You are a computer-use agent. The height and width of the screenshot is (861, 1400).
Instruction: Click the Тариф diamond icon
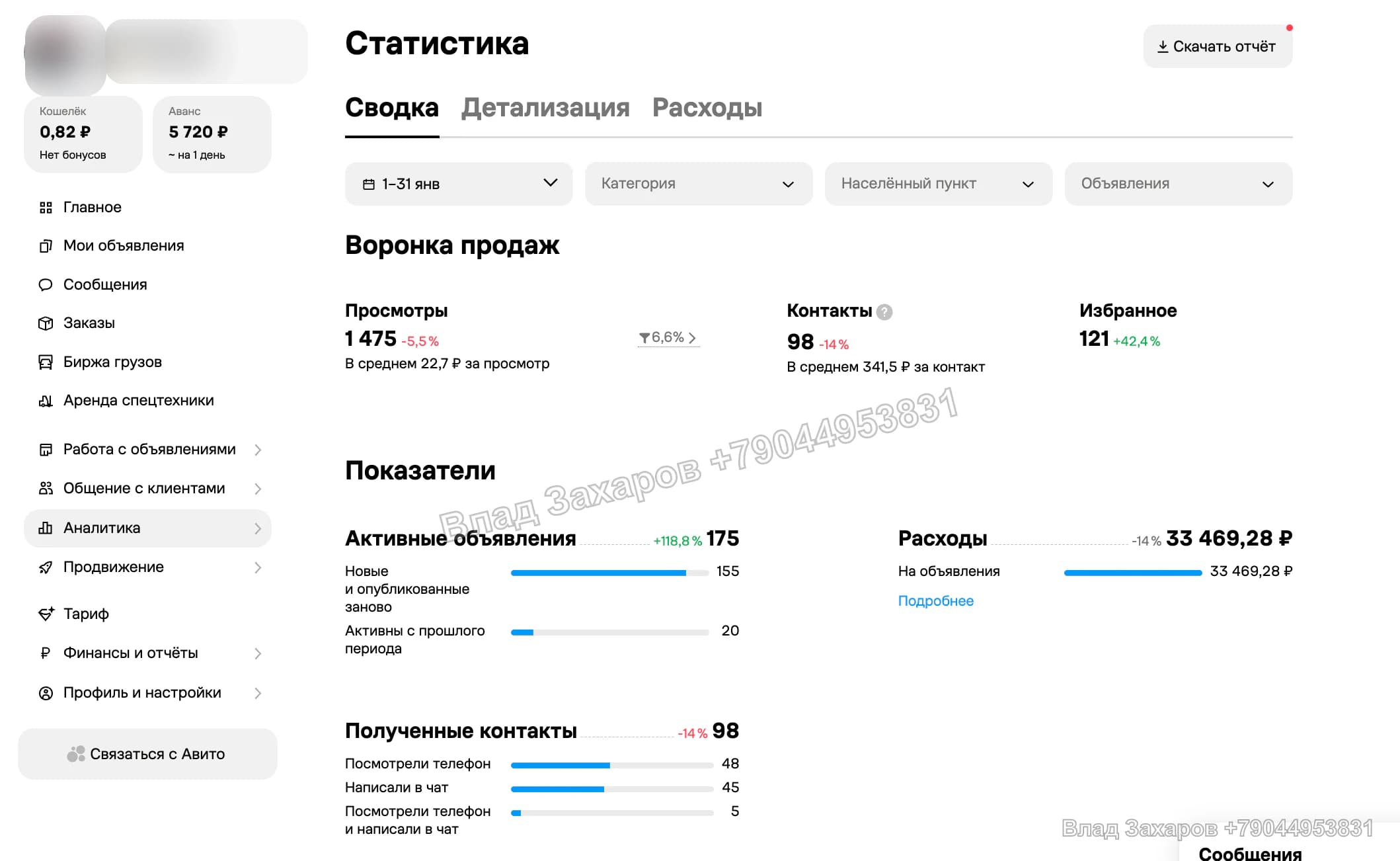point(46,614)
